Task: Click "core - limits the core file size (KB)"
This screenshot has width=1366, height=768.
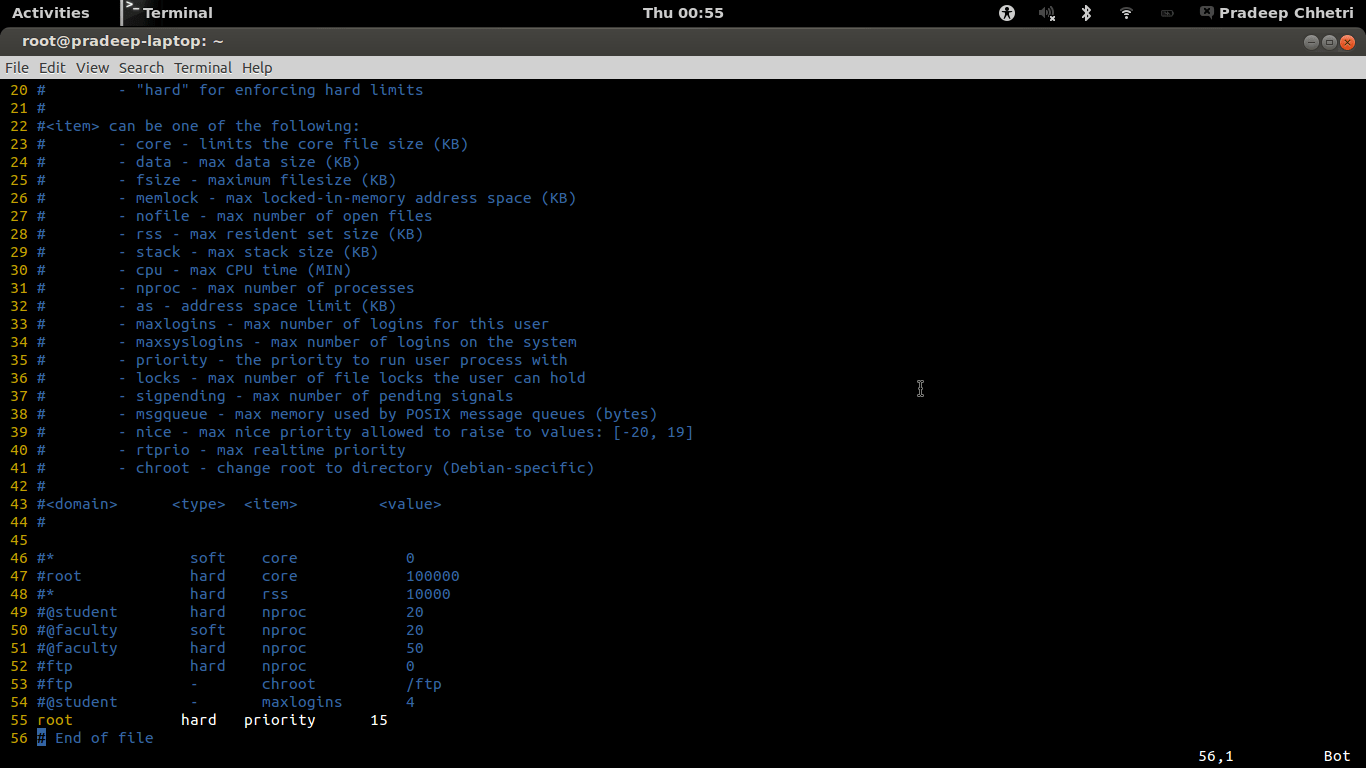Action: pyautogui.click(x=302, y=144)
